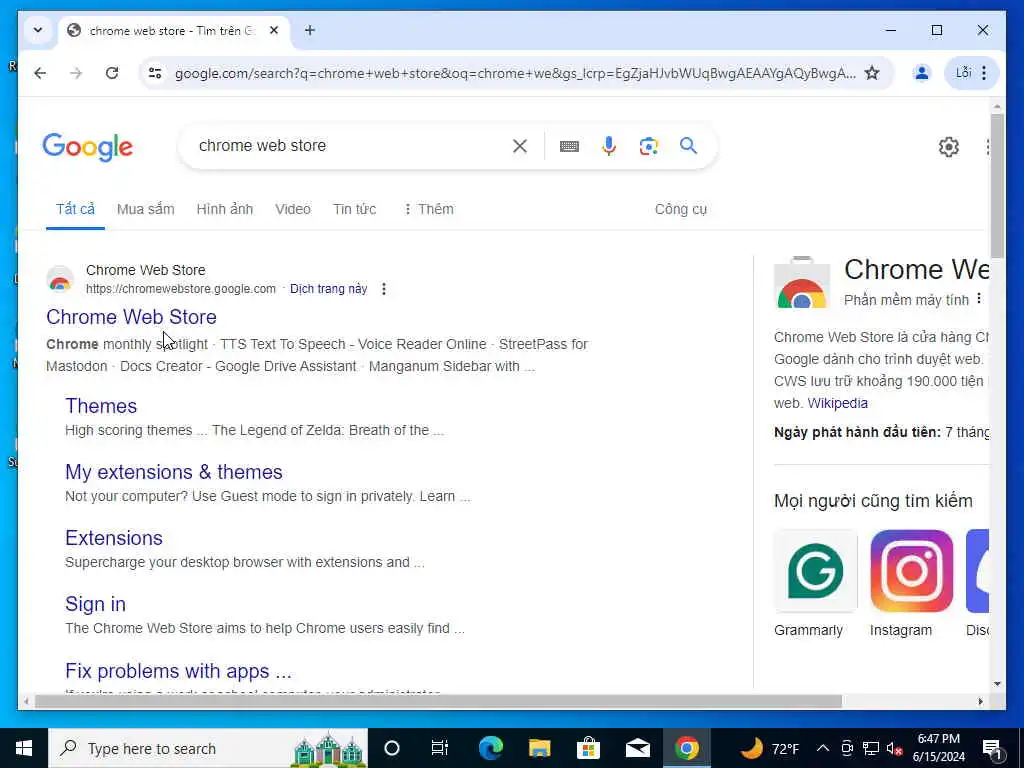Switch to the Video tab
Image resolution: width=1024 pixels, height=768 pixels.
pyautogui.click(x=293, y=209)
